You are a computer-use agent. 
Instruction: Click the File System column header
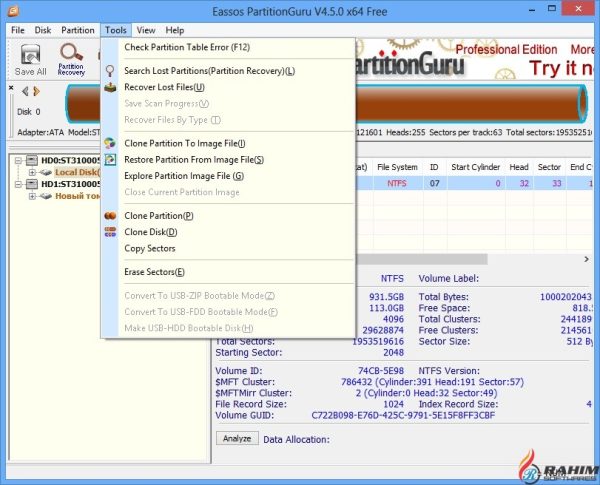click(x=397, y=167)
